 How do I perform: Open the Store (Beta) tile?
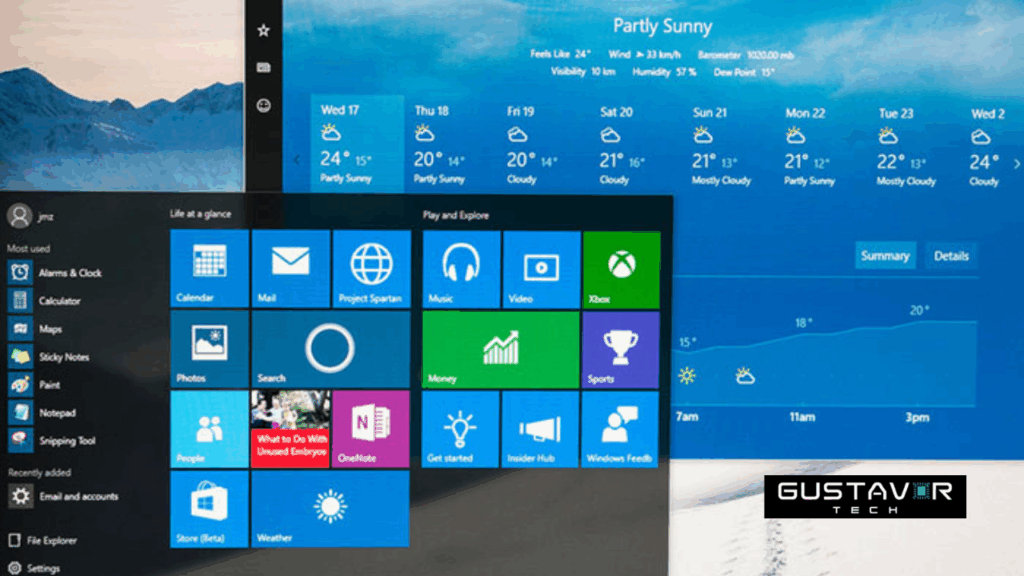point(210,509)
